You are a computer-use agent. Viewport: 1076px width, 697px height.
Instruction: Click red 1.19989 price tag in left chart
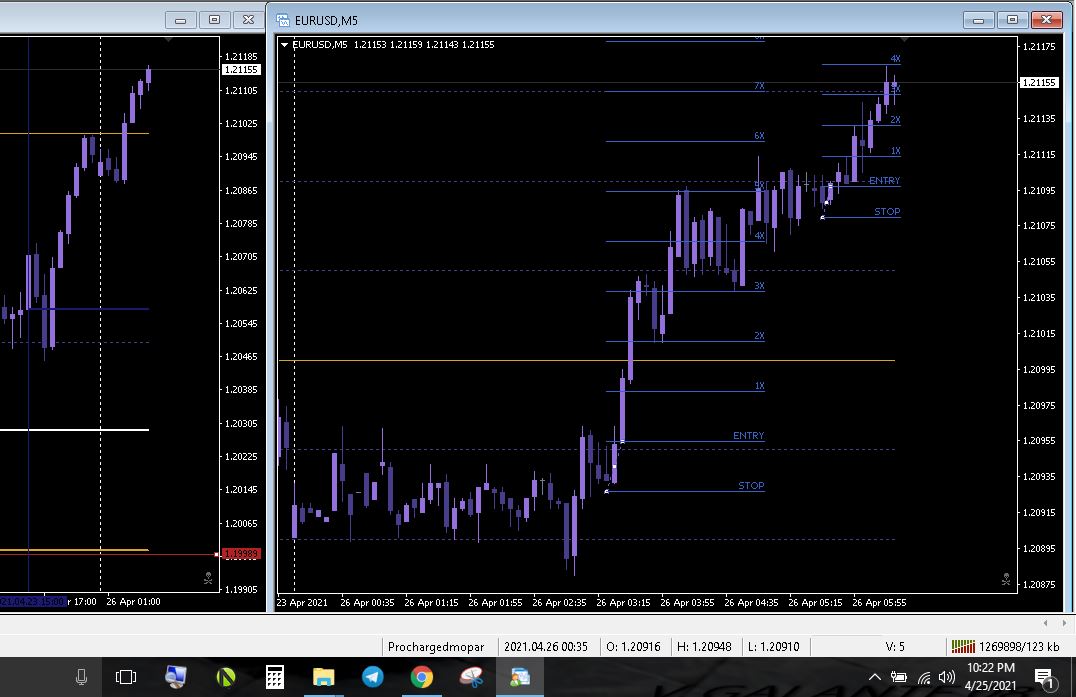coord(241,554)
